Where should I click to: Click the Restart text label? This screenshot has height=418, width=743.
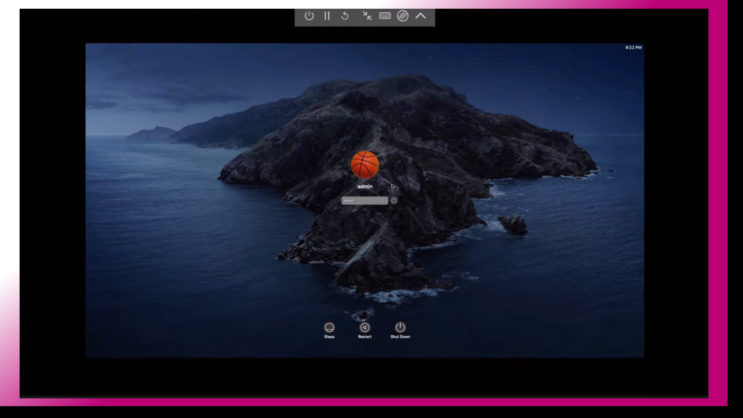[x=365, y=337]
